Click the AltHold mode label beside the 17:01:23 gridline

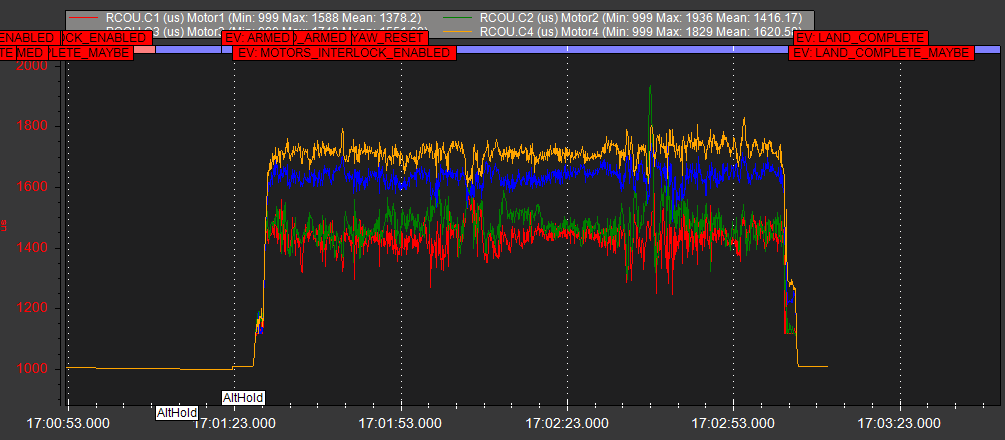pos(243,398)
